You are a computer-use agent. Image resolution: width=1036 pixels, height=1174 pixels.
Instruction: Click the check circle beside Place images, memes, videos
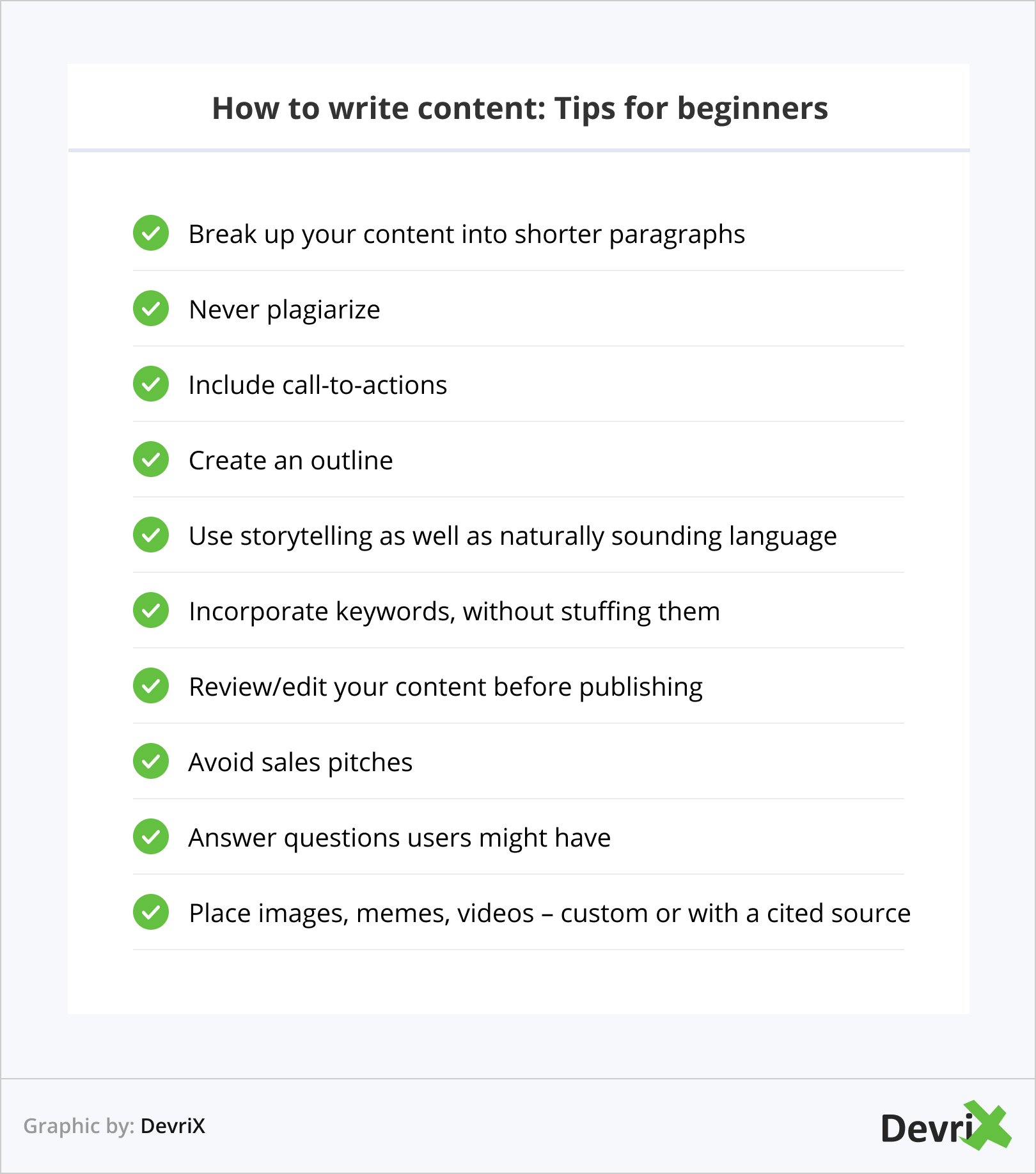[x=151, y=912]
